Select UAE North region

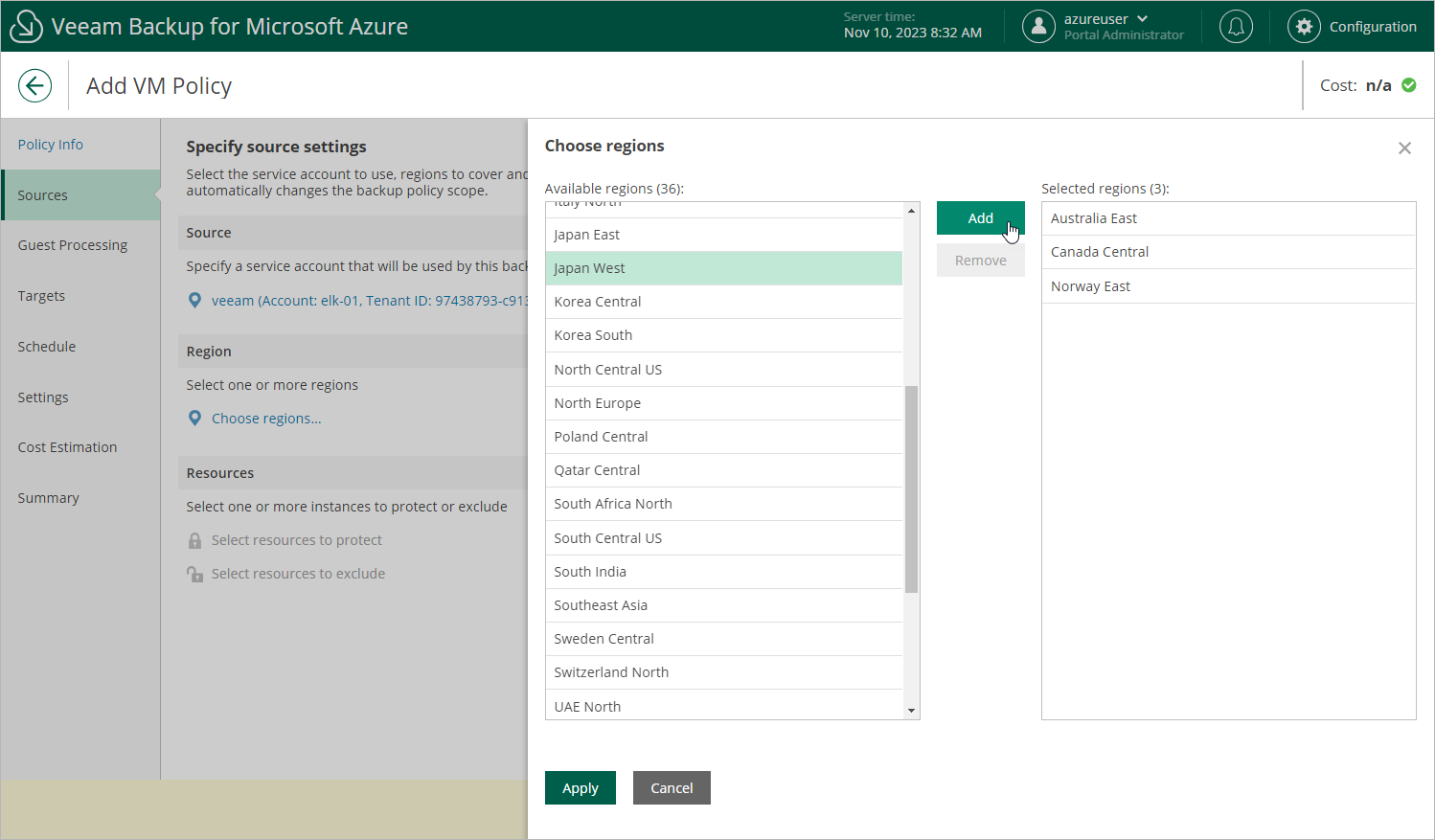pos(724,705)
